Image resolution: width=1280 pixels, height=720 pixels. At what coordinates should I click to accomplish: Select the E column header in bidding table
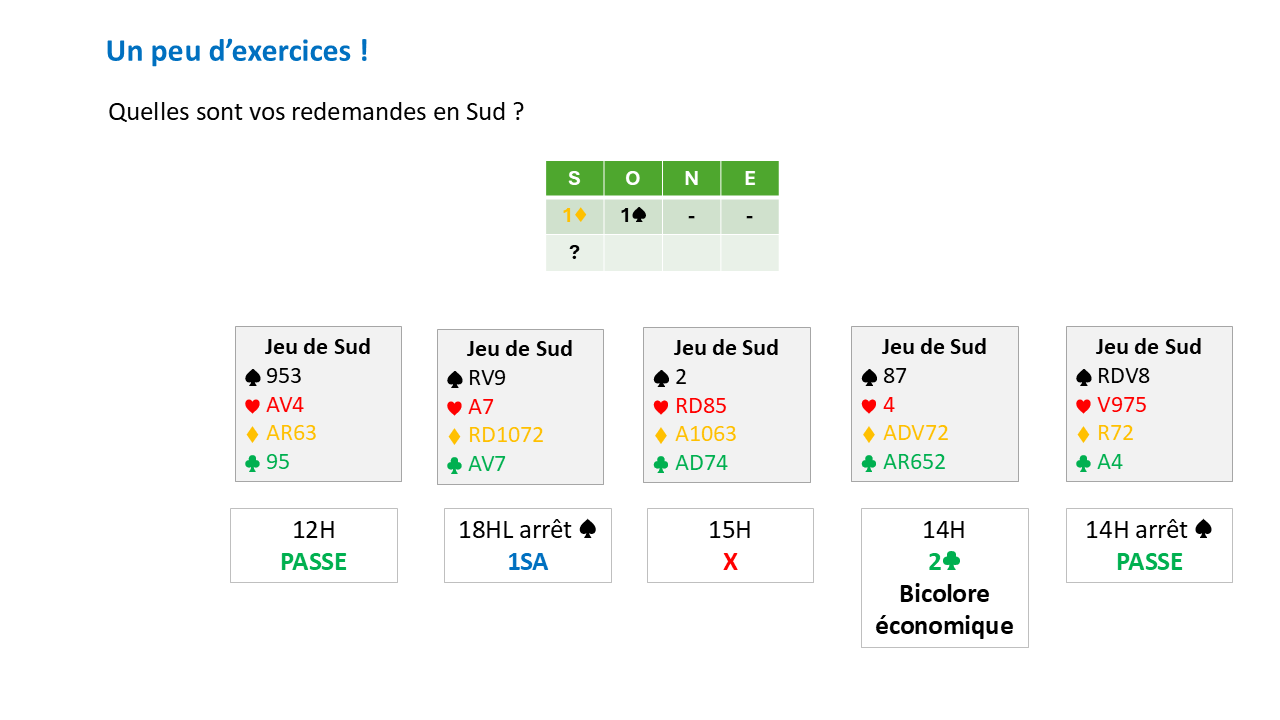pyautogui.click(x=749, y=179)
